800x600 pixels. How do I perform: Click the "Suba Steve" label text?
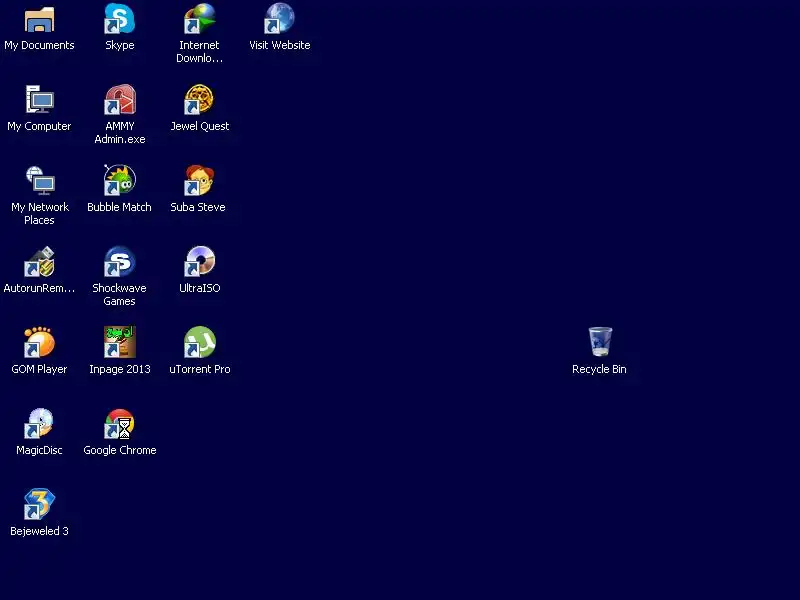[198, 207]
